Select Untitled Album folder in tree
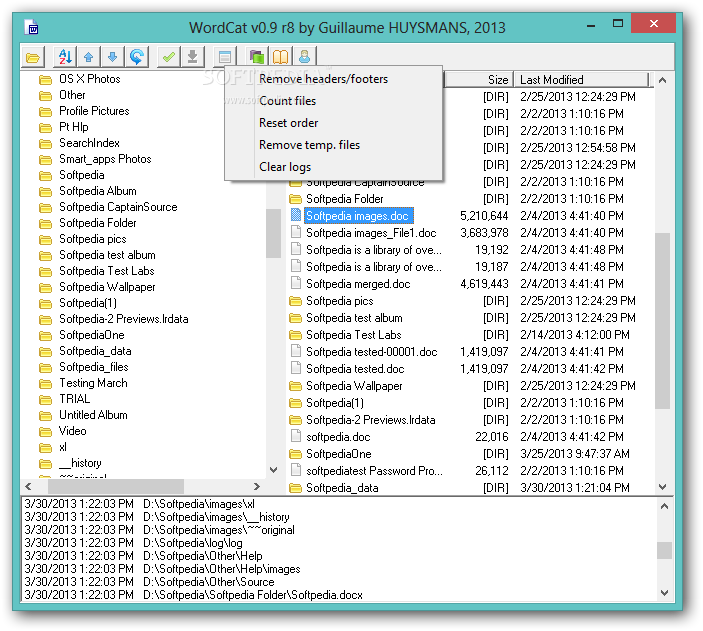Screen dimensions: 703x631 pyautogui.click(x=93, y=415)
